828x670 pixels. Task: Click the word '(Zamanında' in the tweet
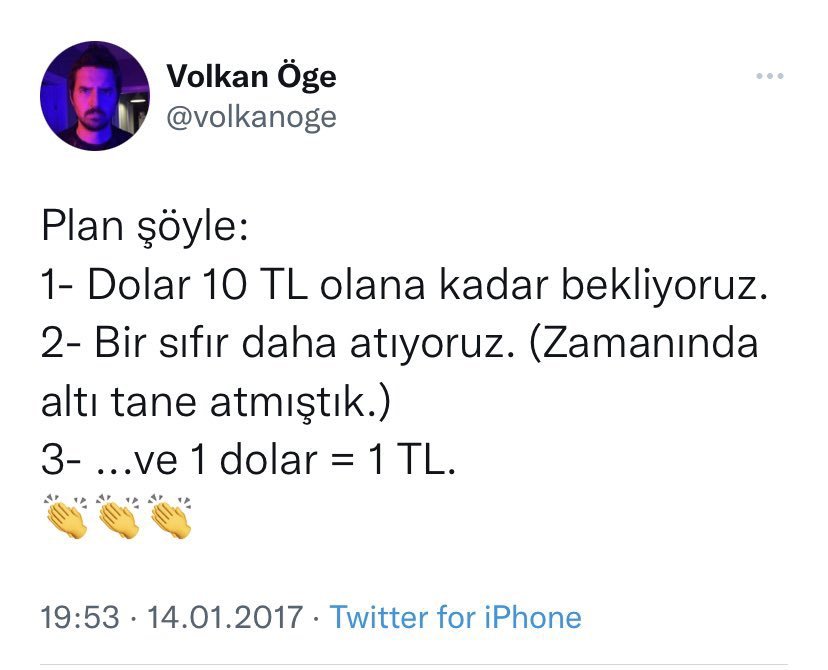point(643,344)
